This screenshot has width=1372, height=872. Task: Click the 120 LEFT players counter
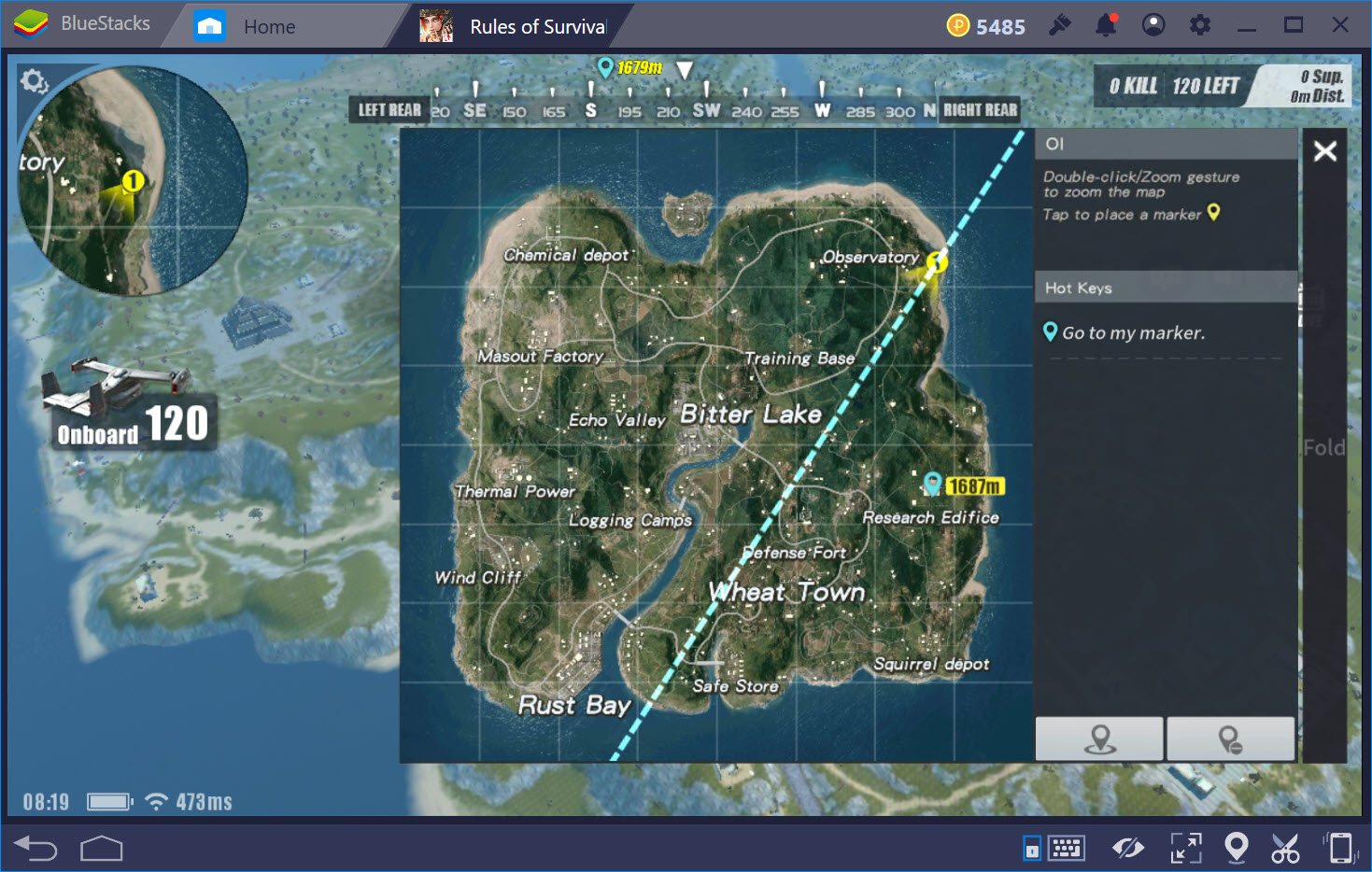(x=1206, y=86)
